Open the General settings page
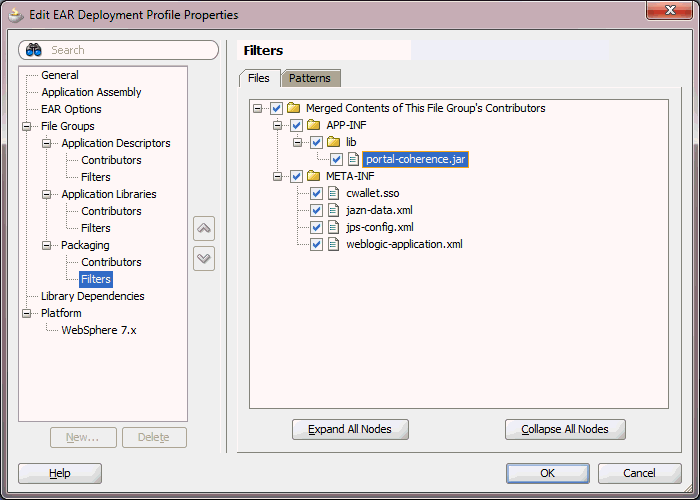Viewport: 700px width, 500px height. click(60, 75)
